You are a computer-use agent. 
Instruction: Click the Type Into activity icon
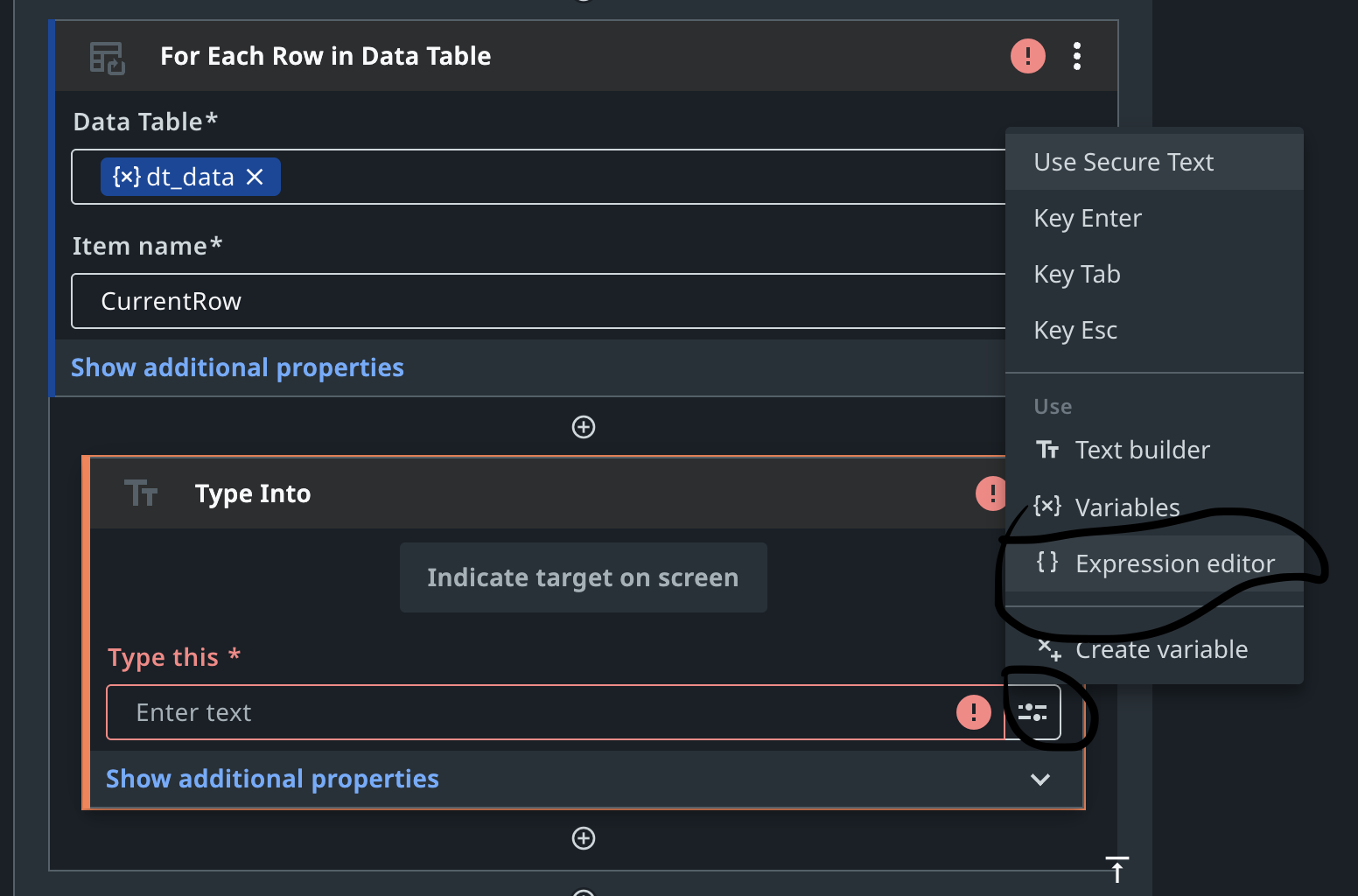[x=141, y=493]
